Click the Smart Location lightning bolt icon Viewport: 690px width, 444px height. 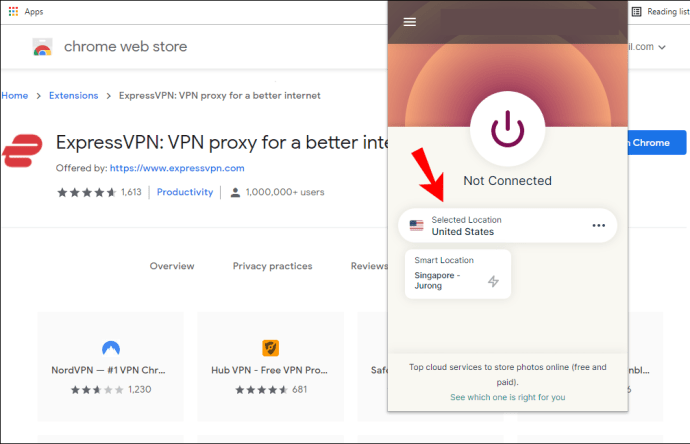pyautogui.click(x=493, y=281)
